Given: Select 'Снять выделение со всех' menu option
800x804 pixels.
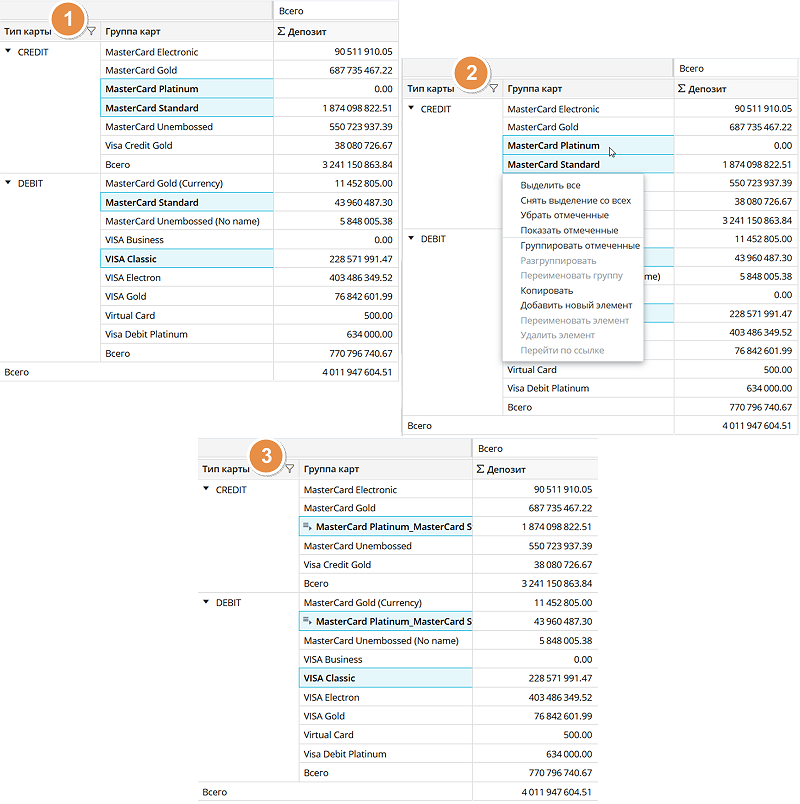Looking at the screenshot, I should 575,201.
